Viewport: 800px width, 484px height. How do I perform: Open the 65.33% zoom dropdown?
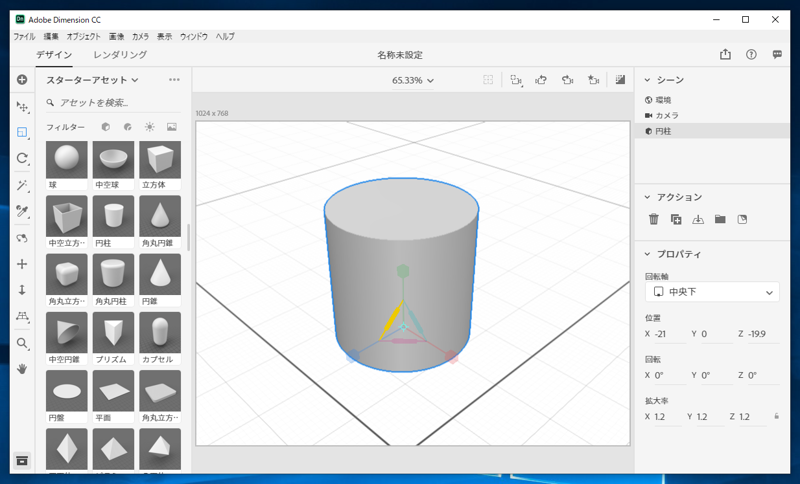click(x=413, y=81)
